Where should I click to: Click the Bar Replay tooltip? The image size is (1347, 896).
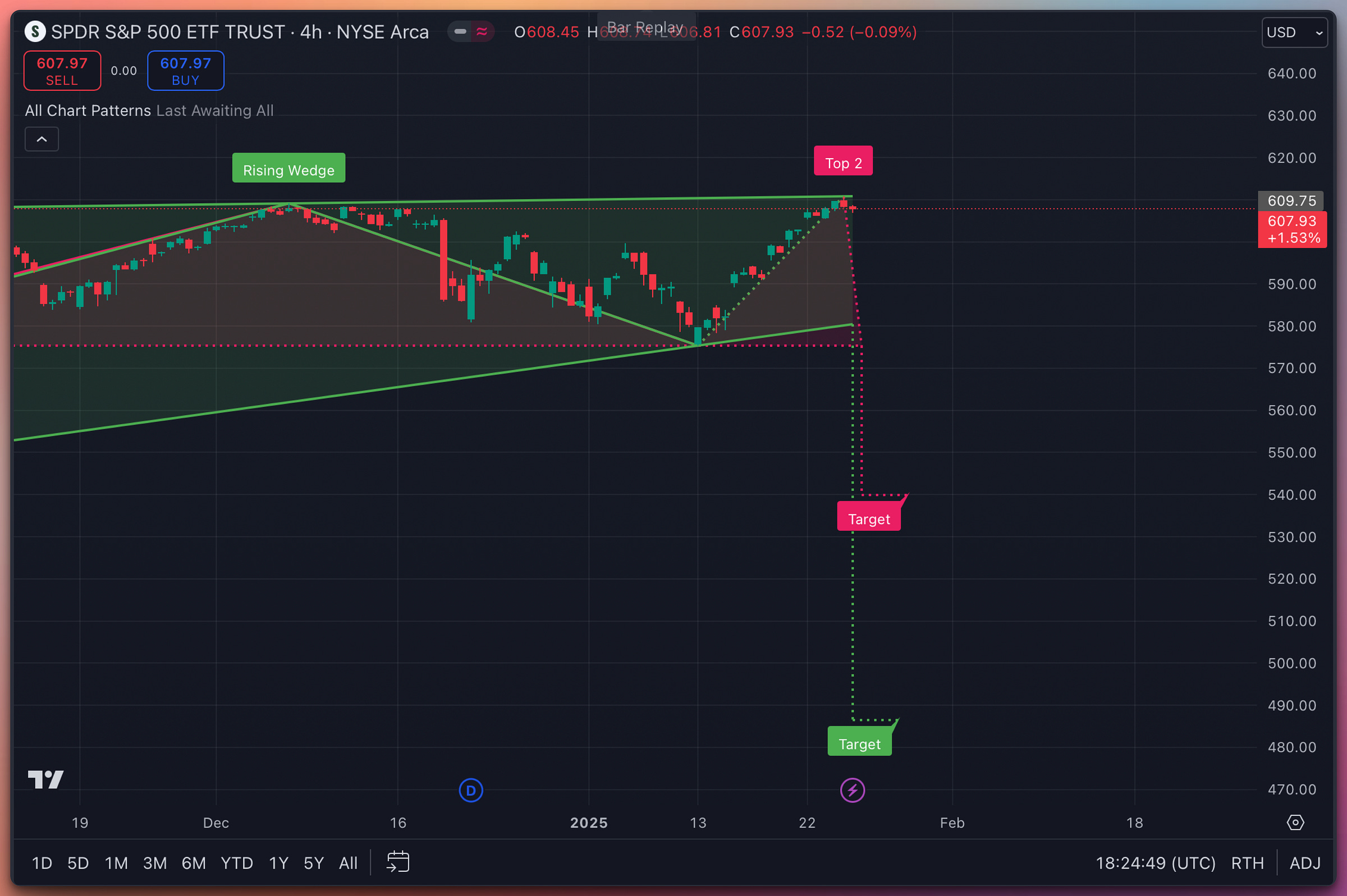(x=646, y=27)
